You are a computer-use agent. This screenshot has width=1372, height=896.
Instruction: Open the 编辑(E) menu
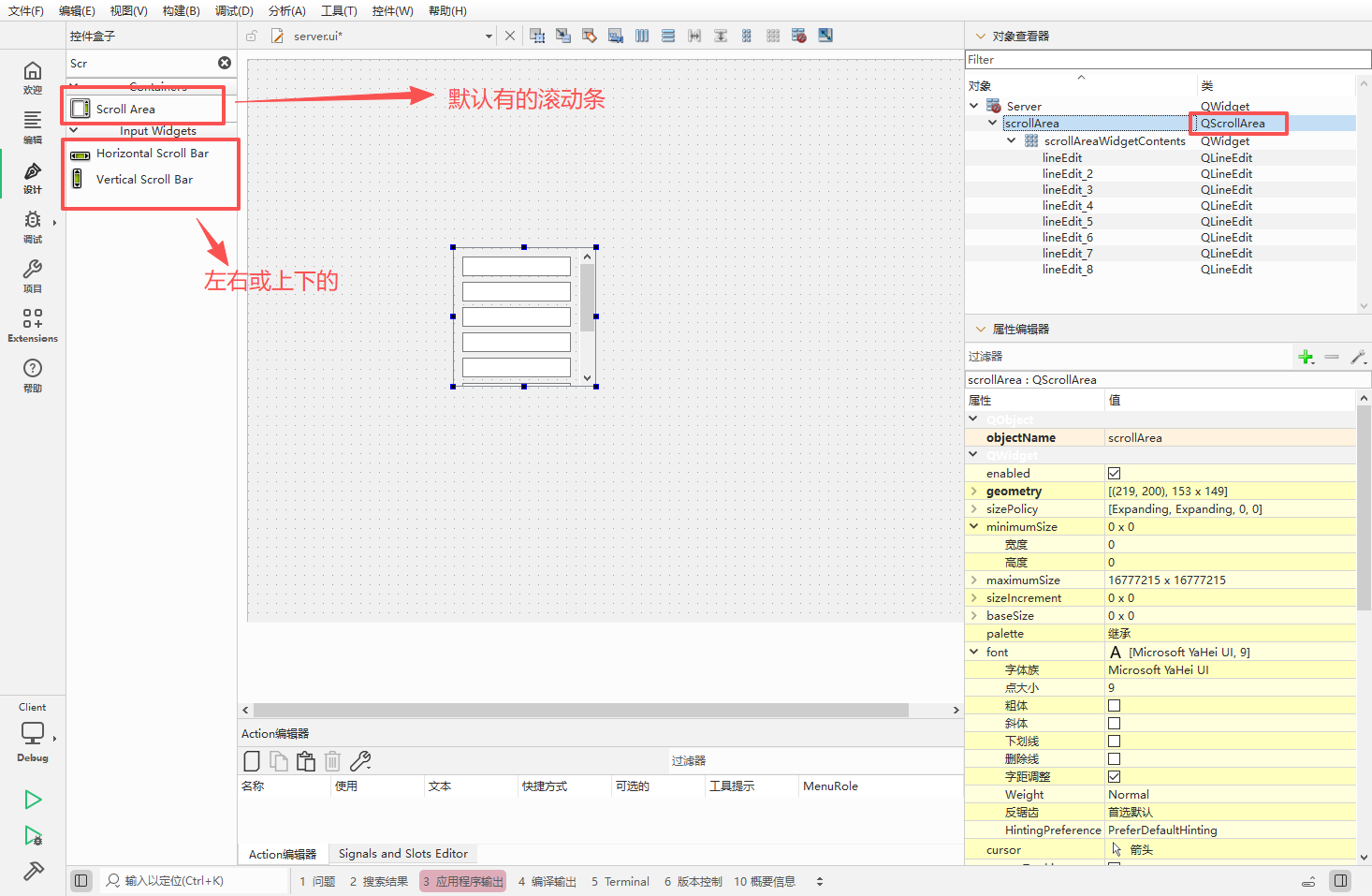[77, 10]
